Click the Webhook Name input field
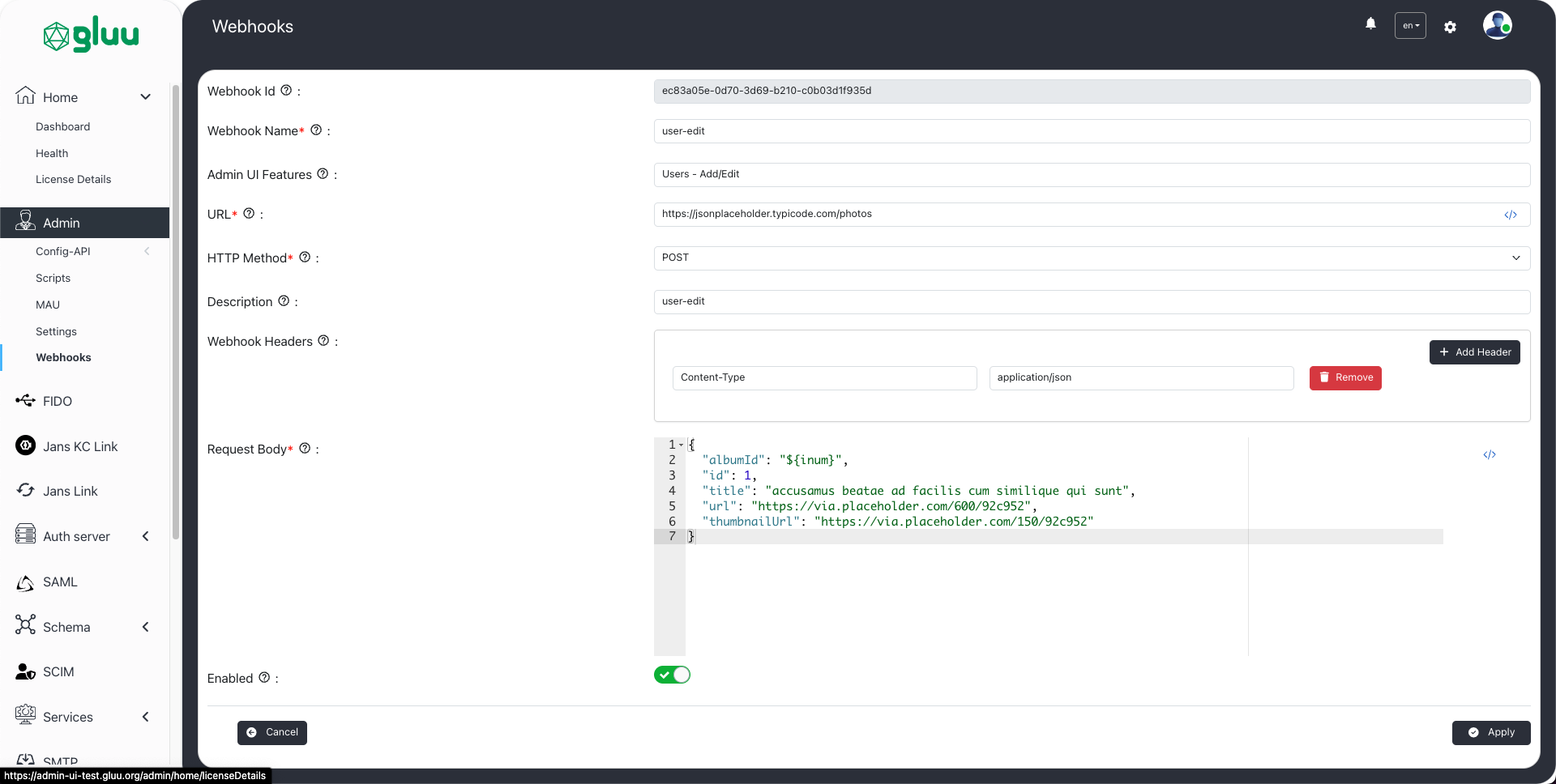Image resolution: width=1556 pixels, height=784 pixels. (x=1091, y=131)
